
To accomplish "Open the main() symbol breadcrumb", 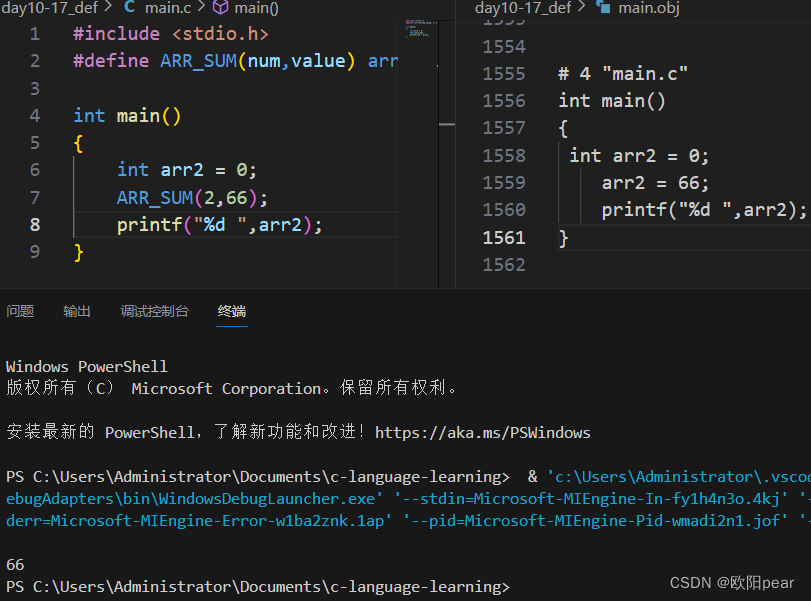I will (257, 7).
